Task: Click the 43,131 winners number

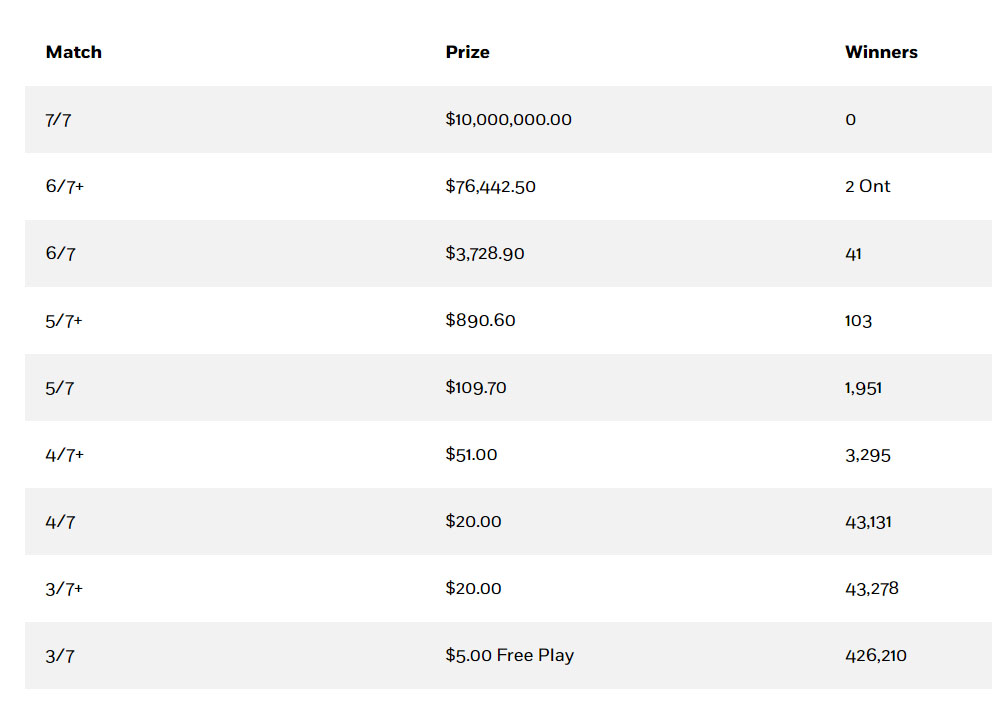Action: pyautogui.click(x=868, y=522)
